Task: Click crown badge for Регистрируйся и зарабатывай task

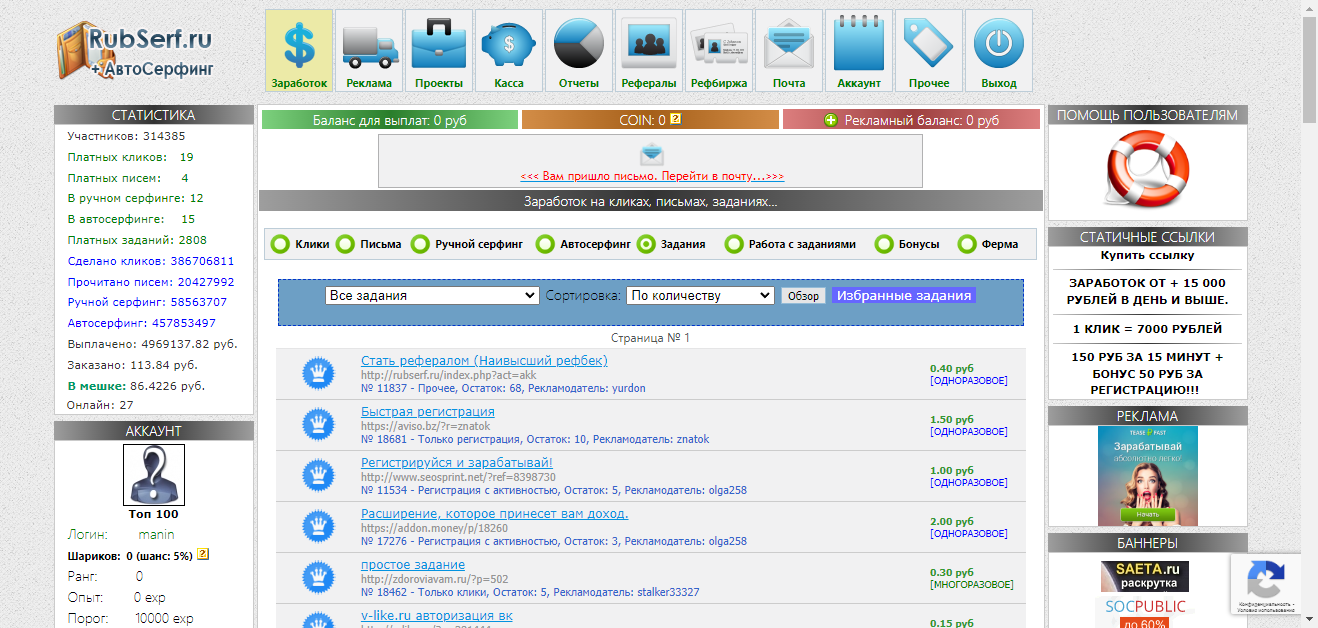Action: click(319, 476)
